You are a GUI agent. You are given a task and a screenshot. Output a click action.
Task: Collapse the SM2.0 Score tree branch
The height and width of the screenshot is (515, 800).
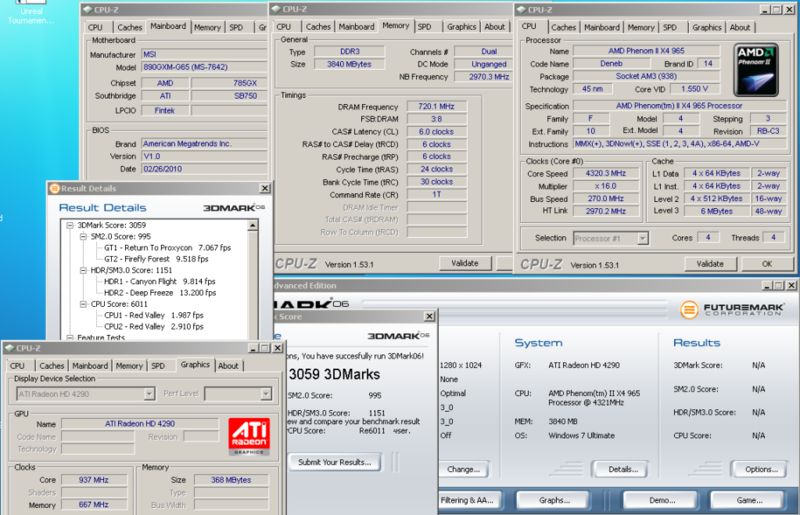coord(81,235)
